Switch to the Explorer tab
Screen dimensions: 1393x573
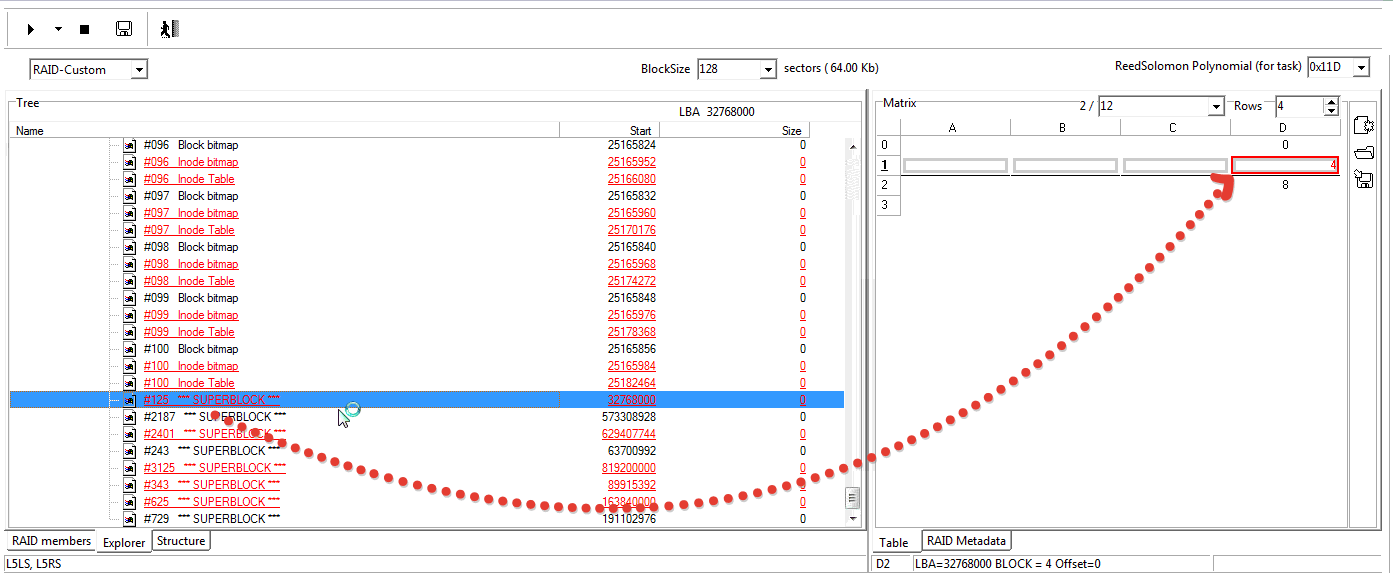click(x=125, y=542)
